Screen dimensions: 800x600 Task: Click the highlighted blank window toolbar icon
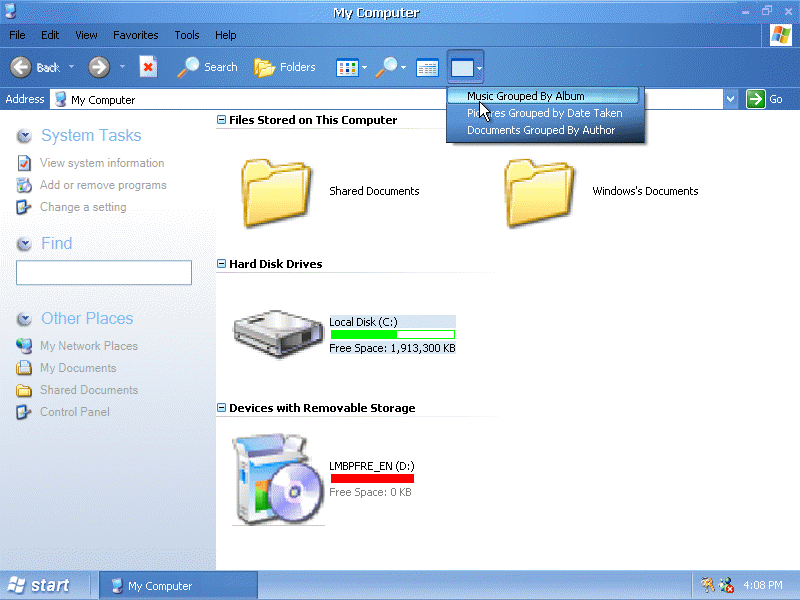coord(462,67)
